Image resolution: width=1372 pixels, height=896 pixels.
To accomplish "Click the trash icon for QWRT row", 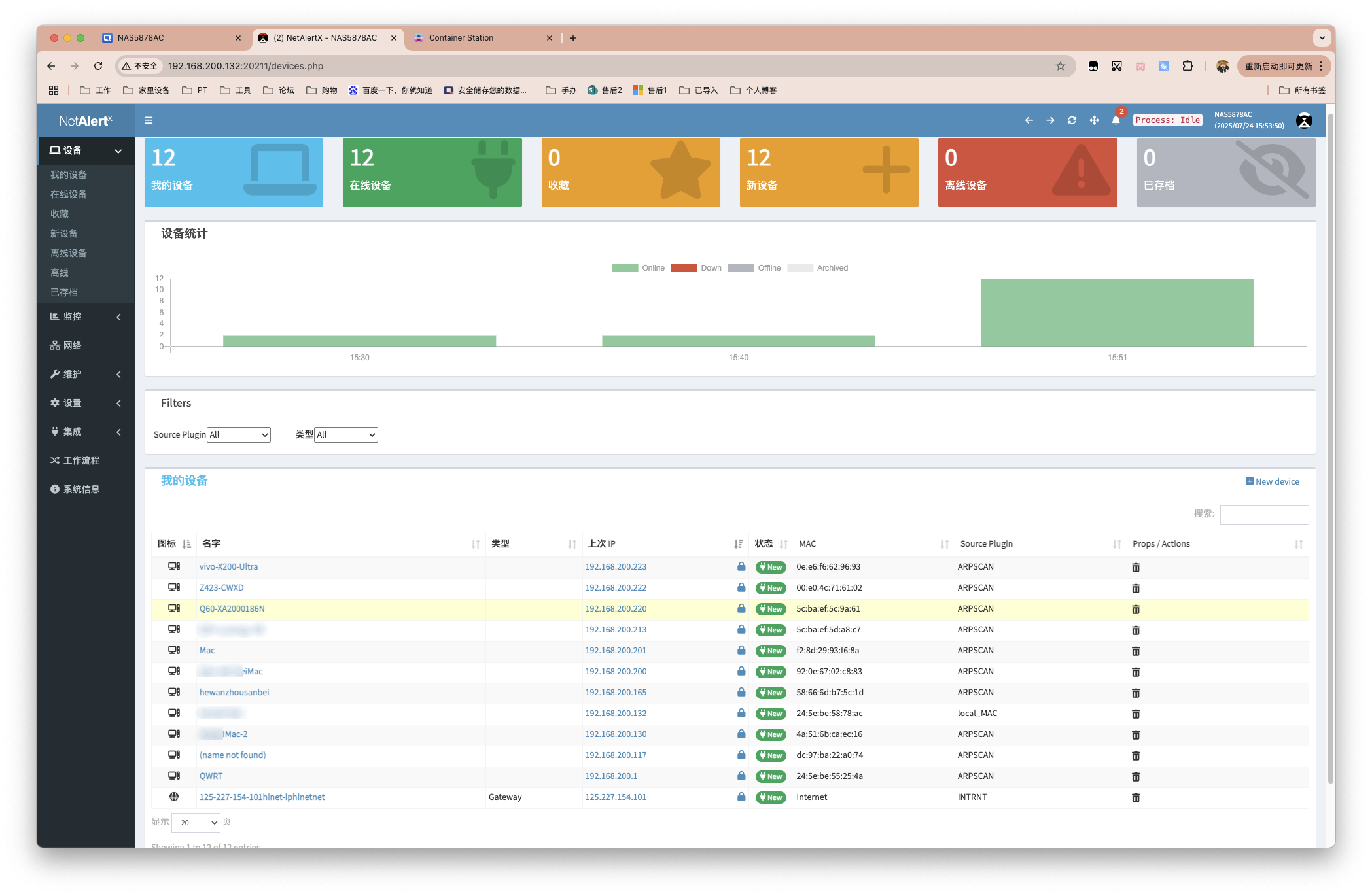I will pos(1136,777).
